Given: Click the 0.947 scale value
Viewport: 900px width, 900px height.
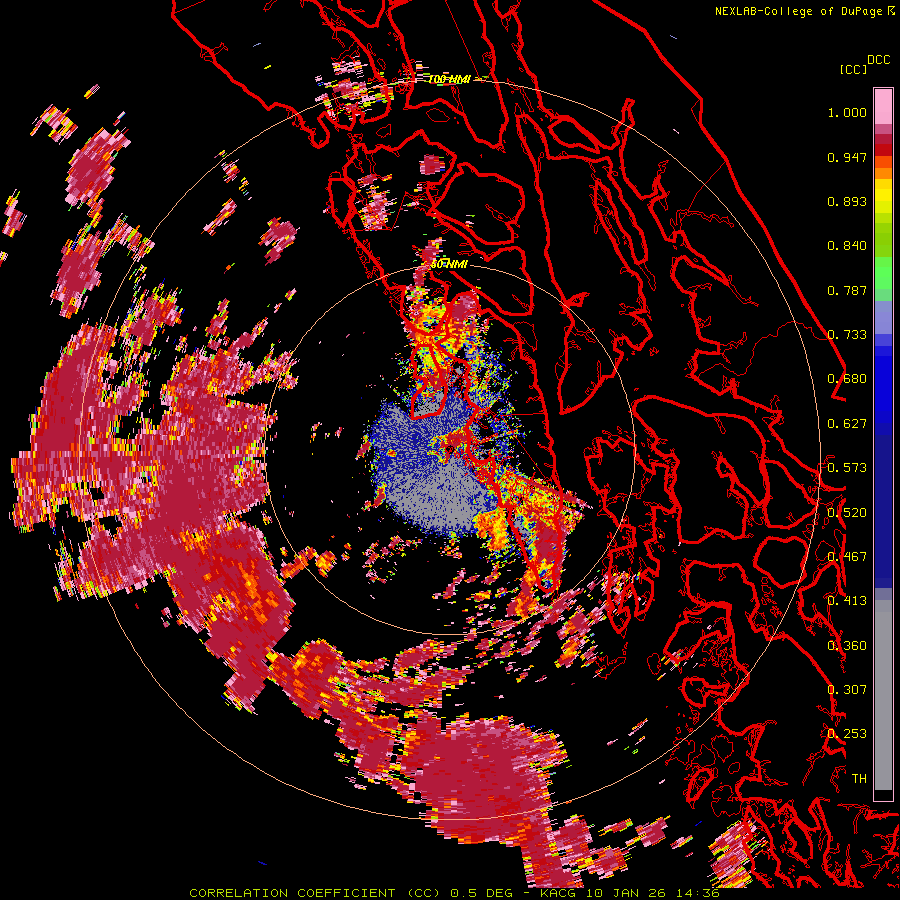Looking at the screenshot, I should [847, 157].
